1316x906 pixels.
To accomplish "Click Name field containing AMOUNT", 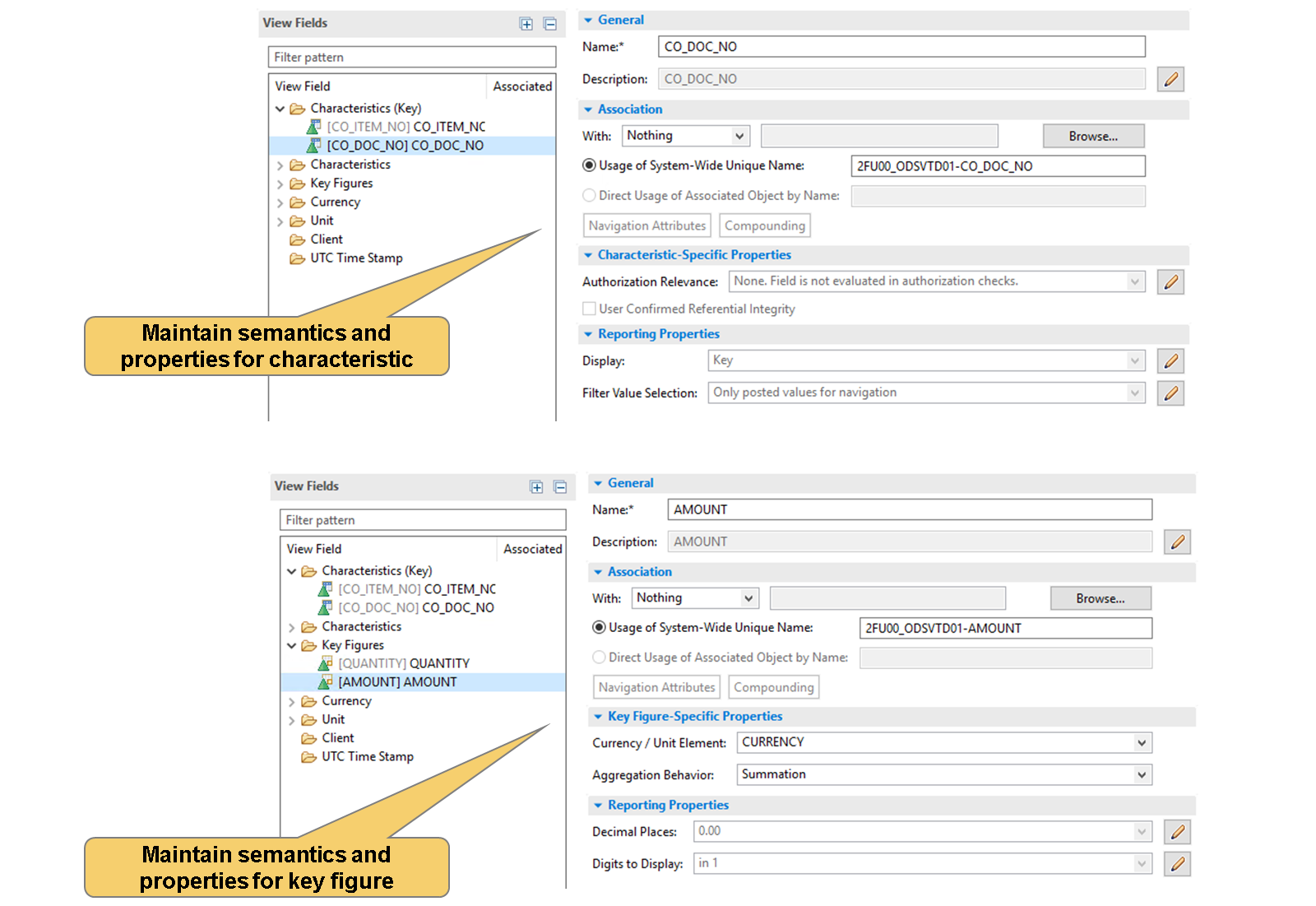I will (910, 509).
